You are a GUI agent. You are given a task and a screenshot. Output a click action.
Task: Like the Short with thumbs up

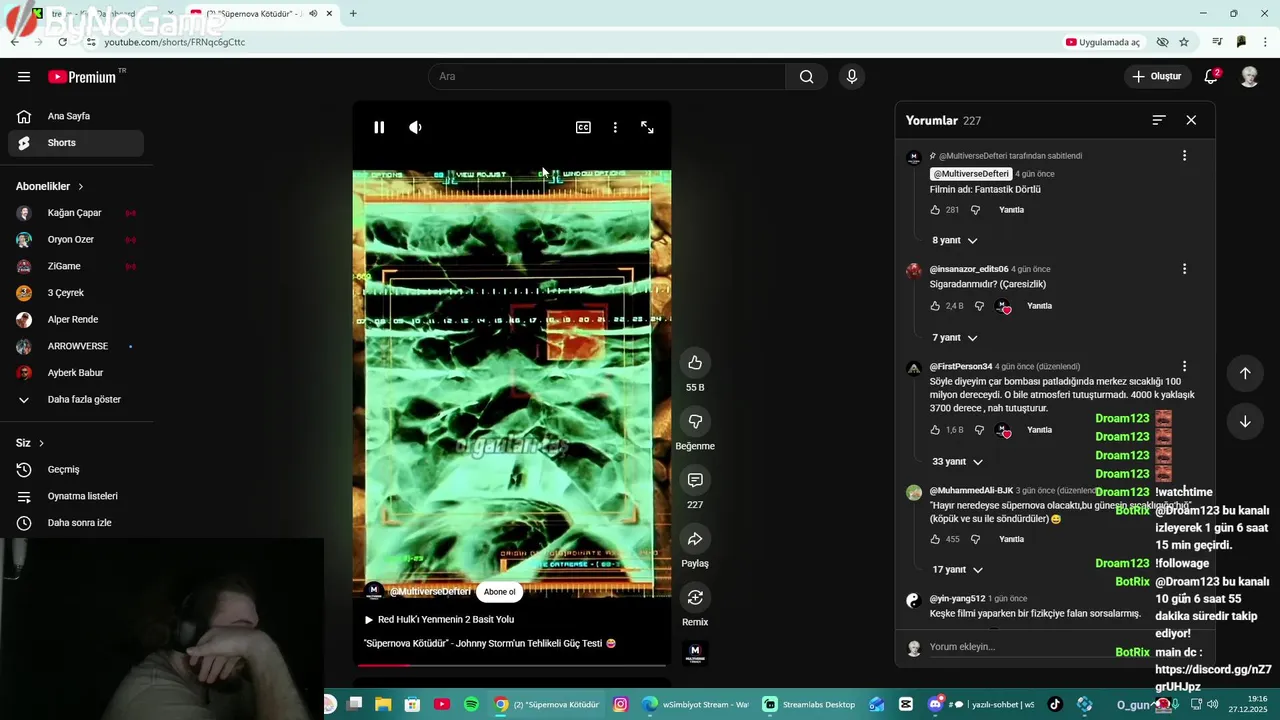tap(695, 362)
